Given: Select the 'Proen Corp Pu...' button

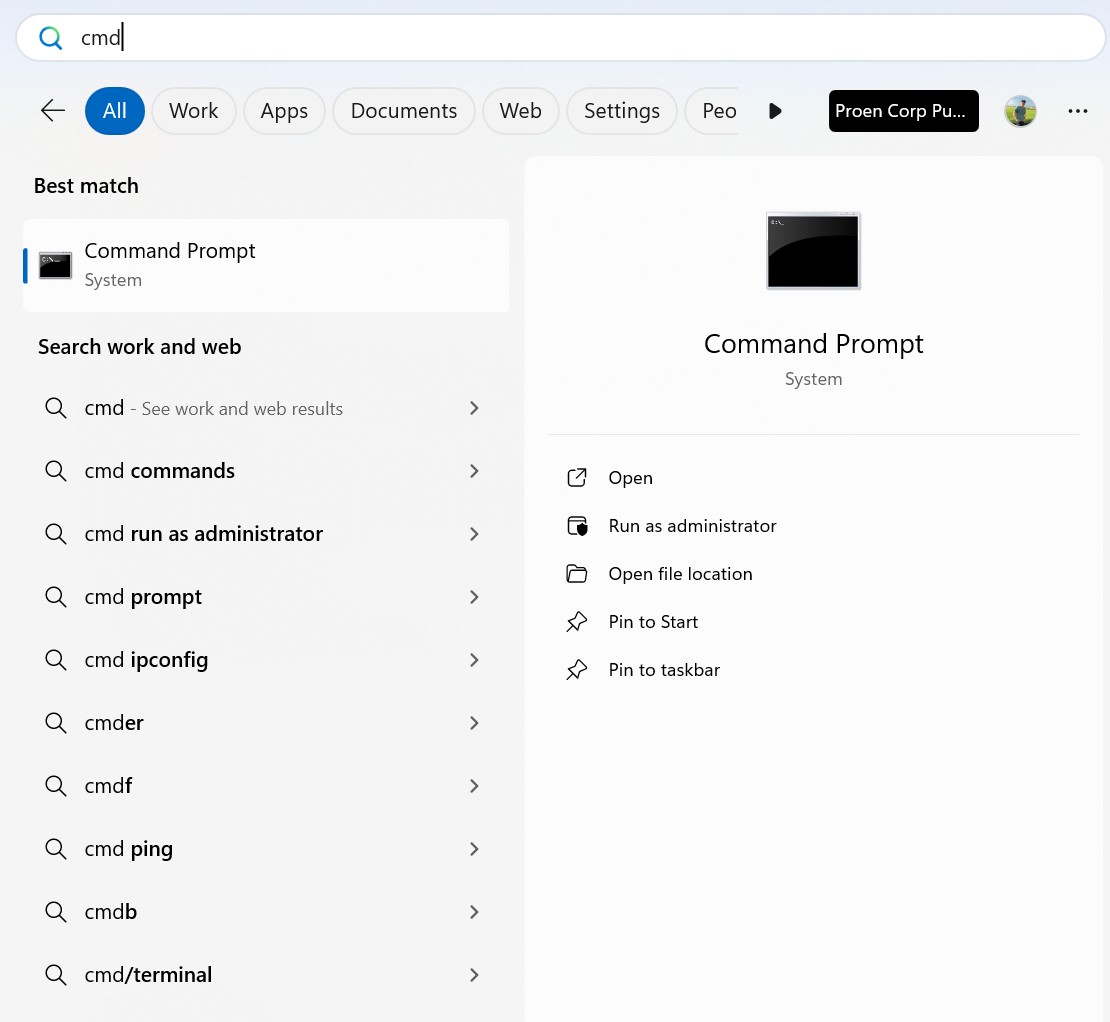Looking at the screenshot, I should pos(903,111).
